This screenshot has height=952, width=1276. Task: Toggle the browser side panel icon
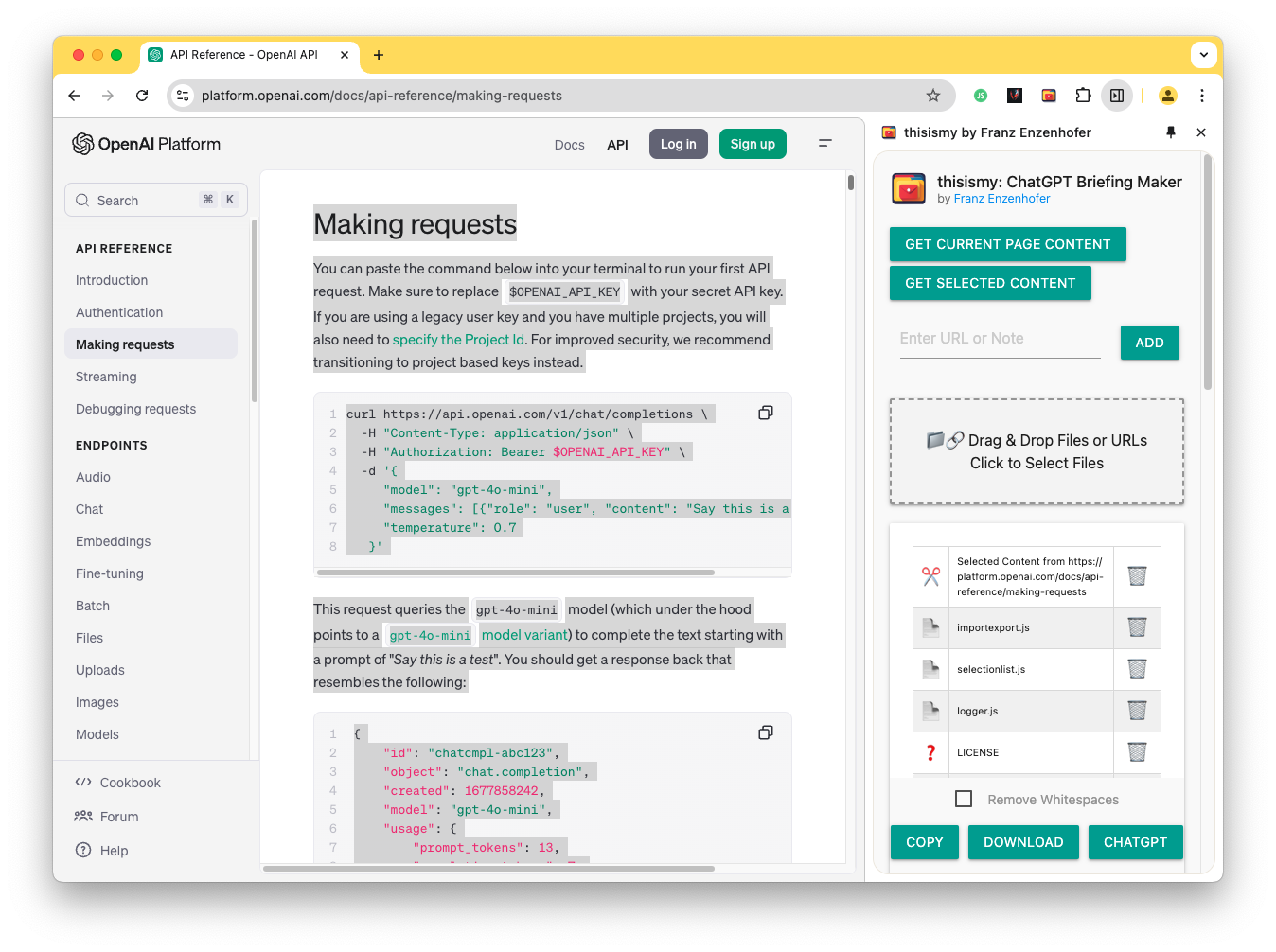(1117, 96)
